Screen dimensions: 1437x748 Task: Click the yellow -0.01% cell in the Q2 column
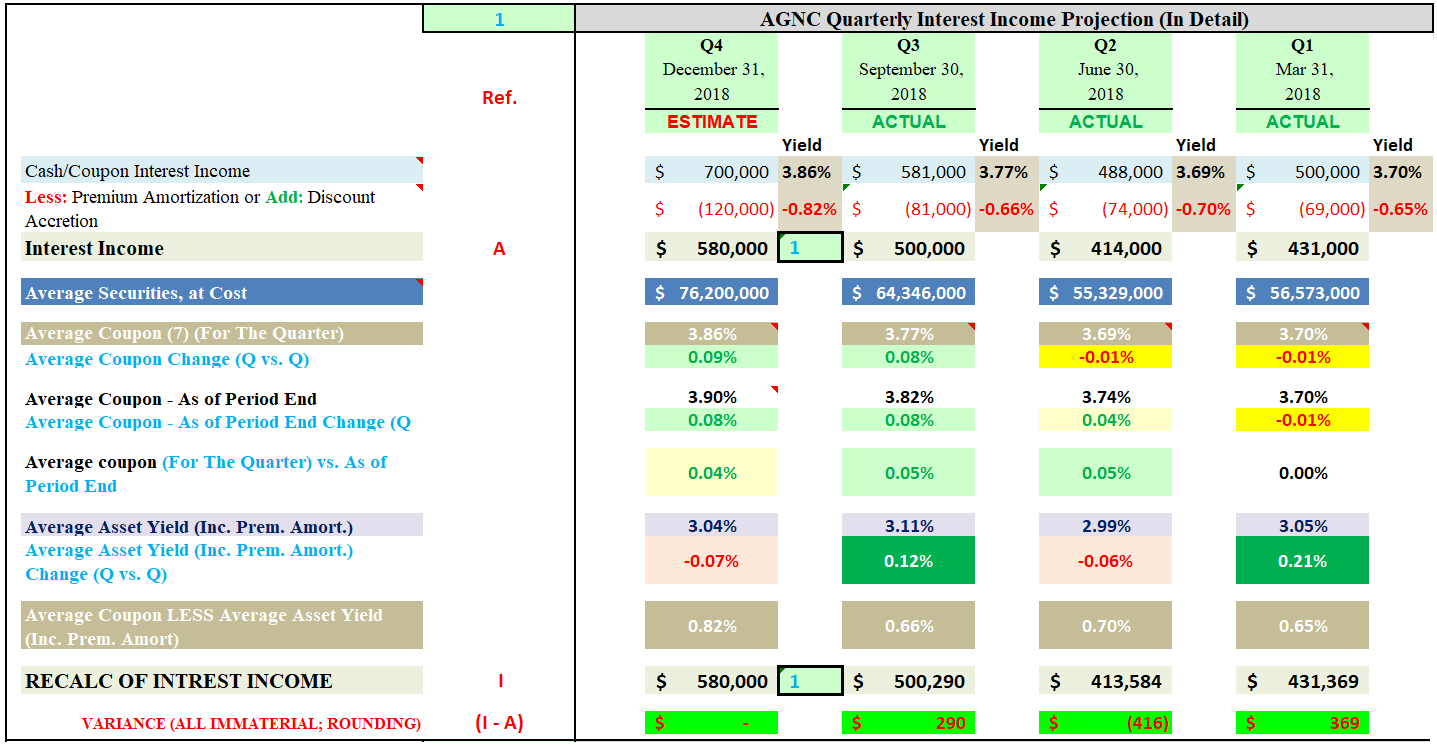click(x=1105, y=356)
